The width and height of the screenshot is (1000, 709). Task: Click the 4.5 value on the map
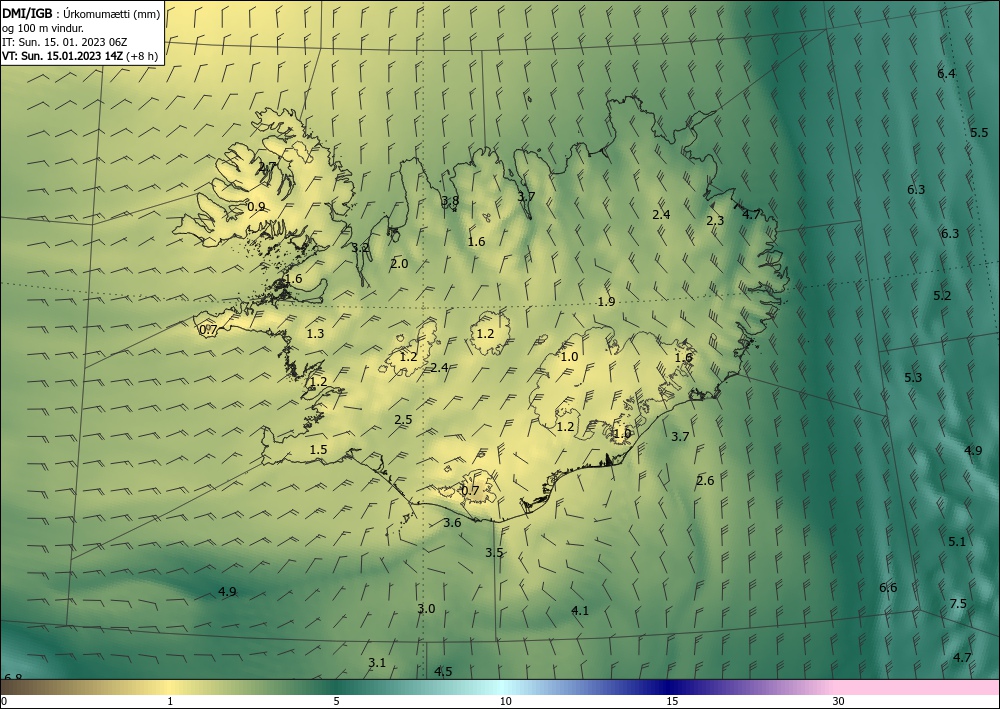pyautogui.click(x=443, y=671)
